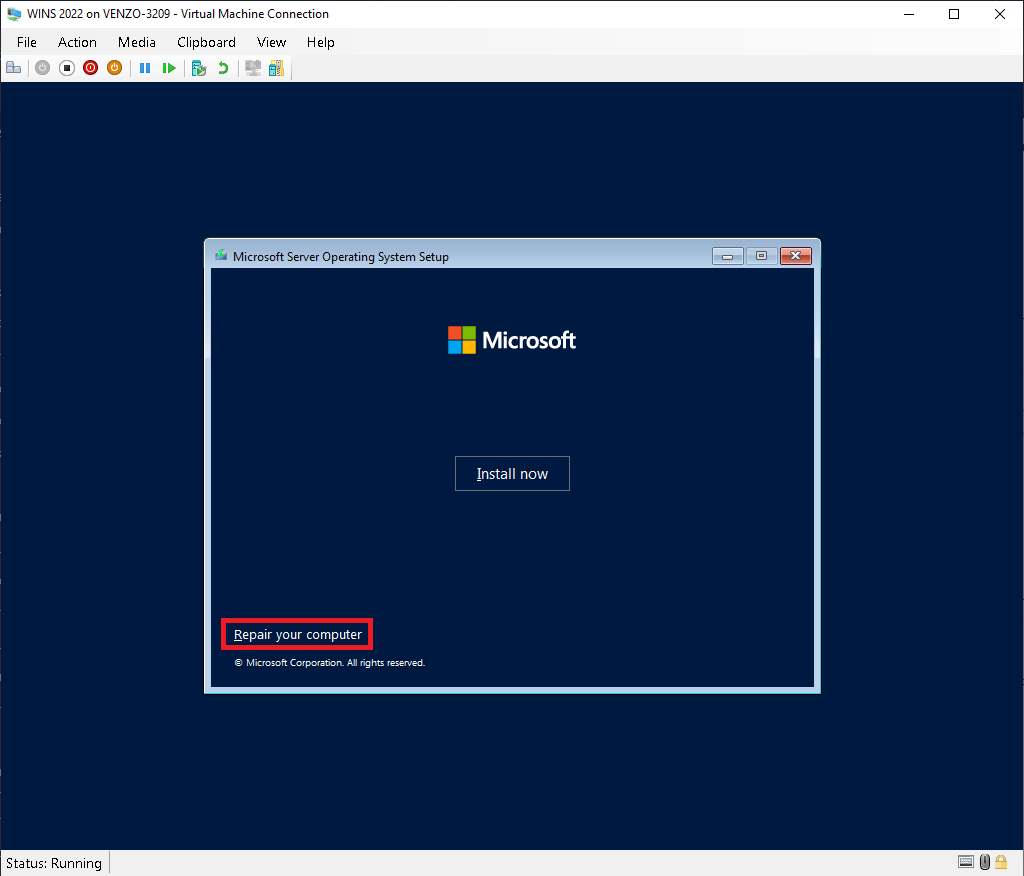Click the 'WINS 2022 on VENZO-3209' window title text
The height and width of the screenshot is (876, 1024).
tap(99, 14)
